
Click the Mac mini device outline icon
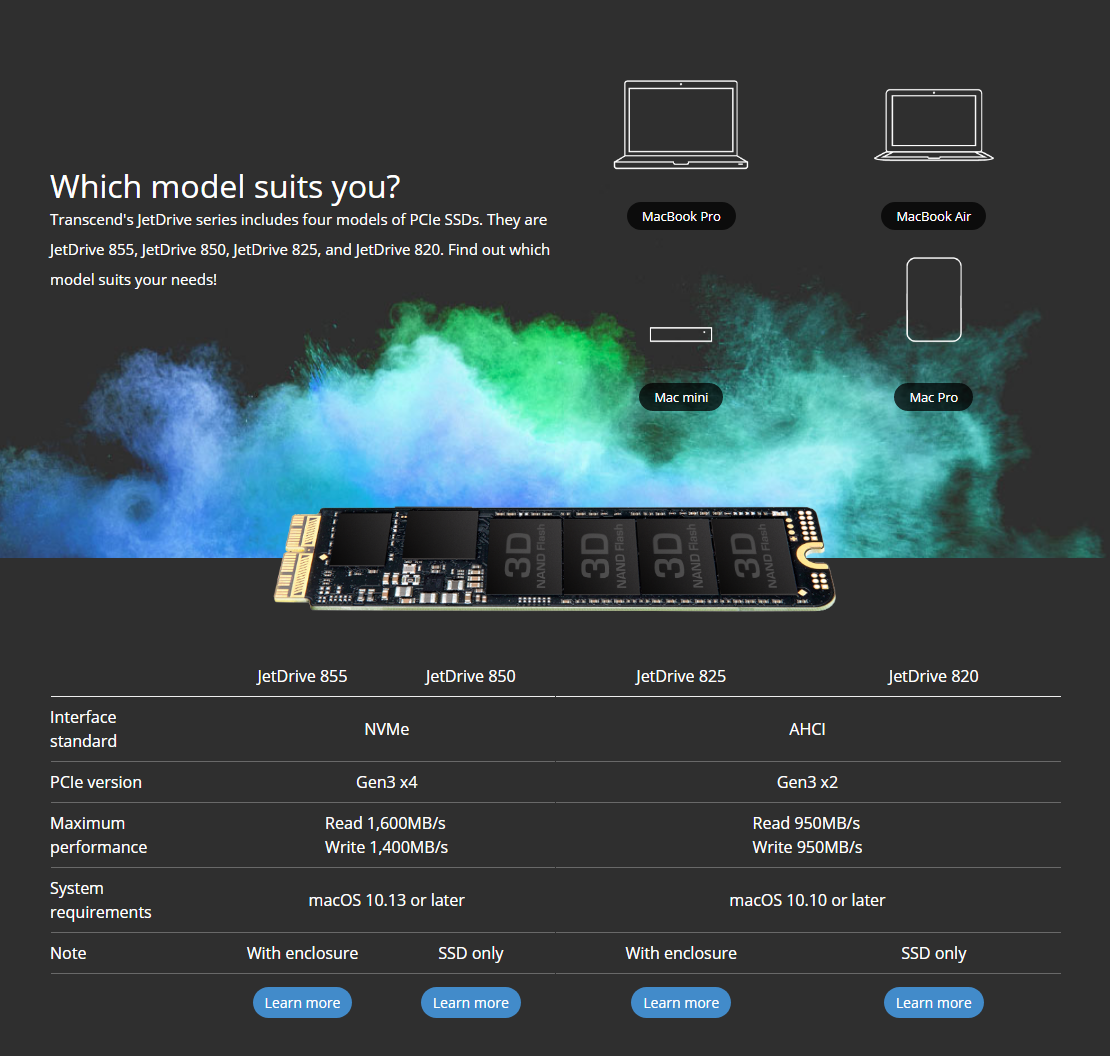click(681, 334)
